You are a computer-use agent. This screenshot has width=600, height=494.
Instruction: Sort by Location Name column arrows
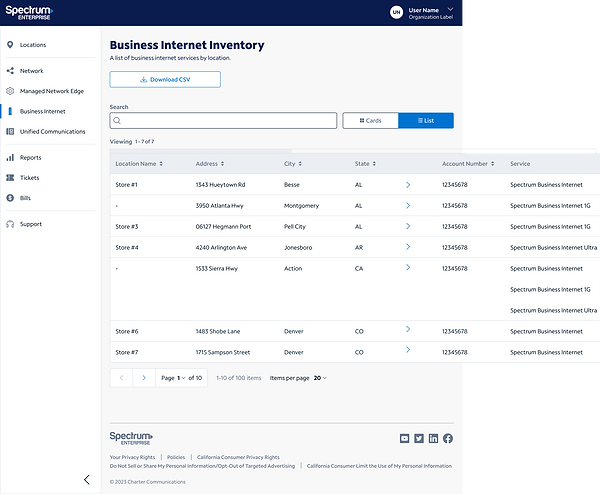[x=161, y=164]
